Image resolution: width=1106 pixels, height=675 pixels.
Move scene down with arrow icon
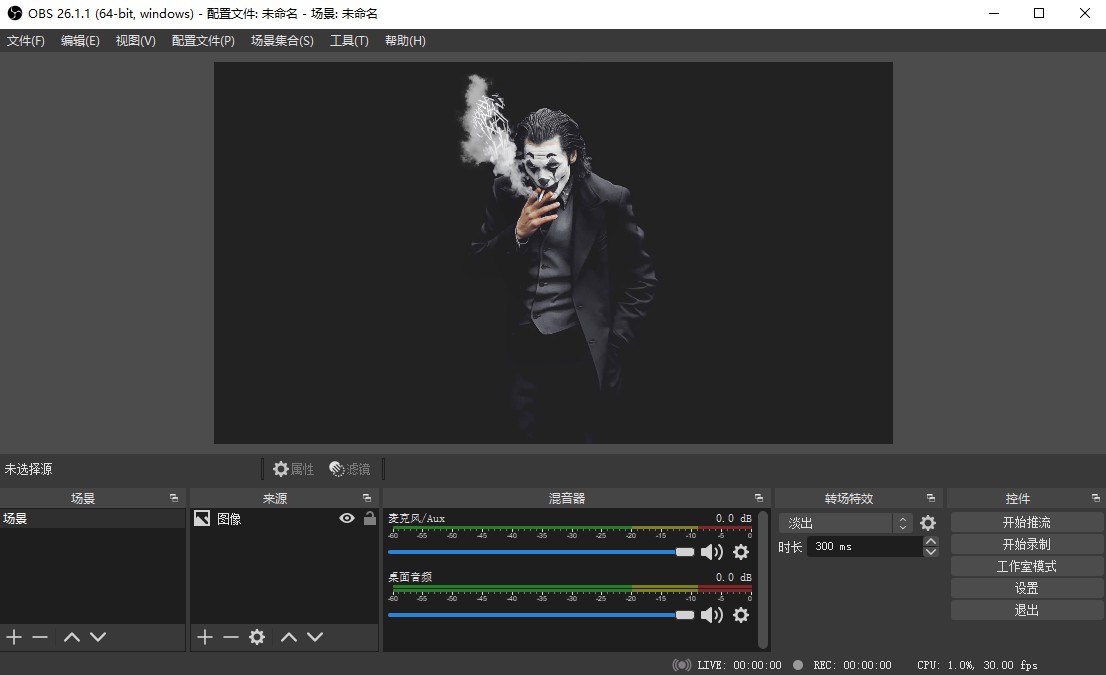(x=98, y=637)
